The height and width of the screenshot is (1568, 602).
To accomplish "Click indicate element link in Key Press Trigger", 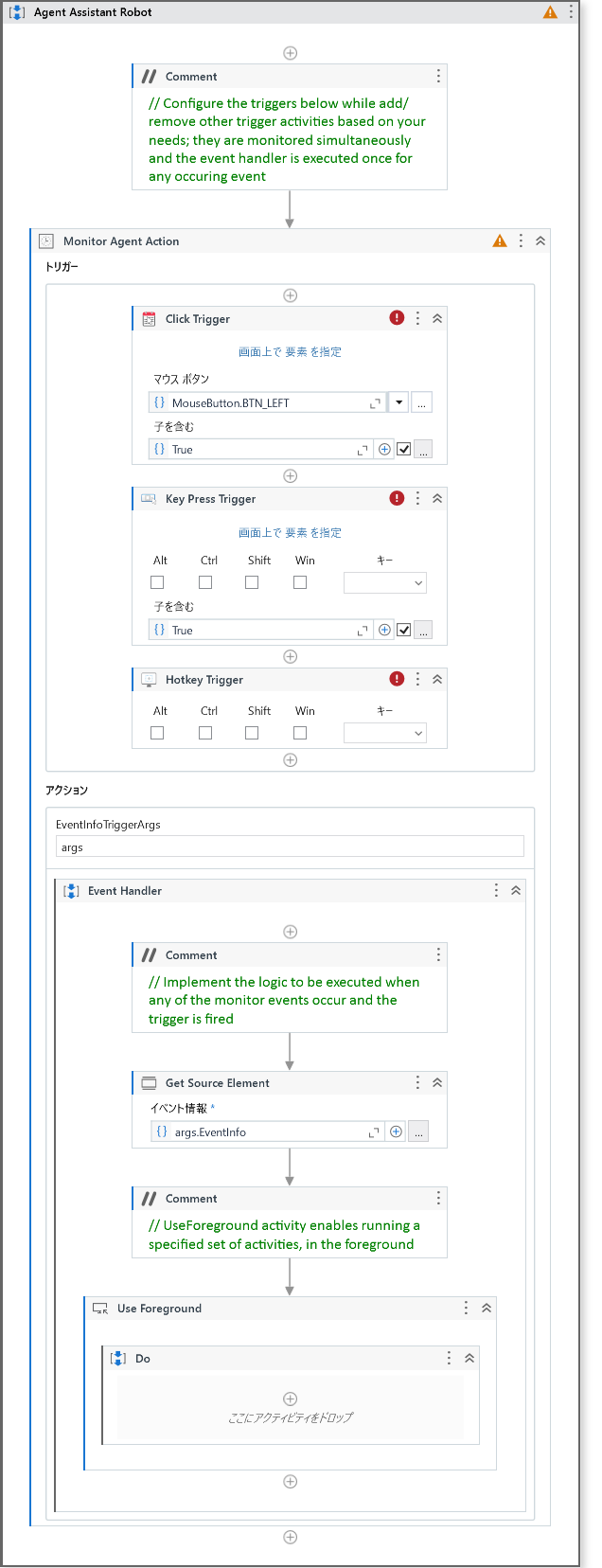I will 290,532.
